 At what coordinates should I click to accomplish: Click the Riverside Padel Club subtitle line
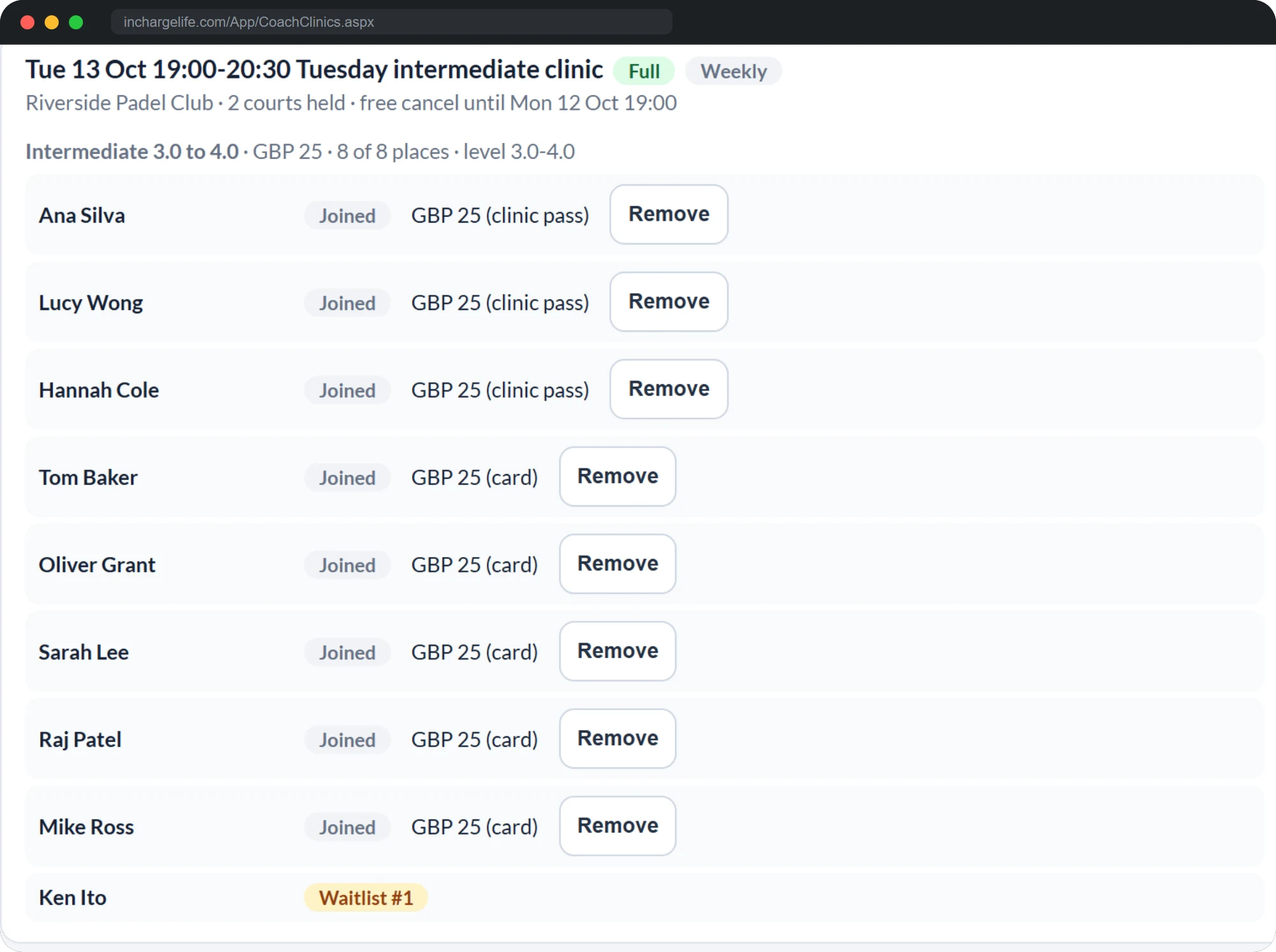[x=351, y=103]
